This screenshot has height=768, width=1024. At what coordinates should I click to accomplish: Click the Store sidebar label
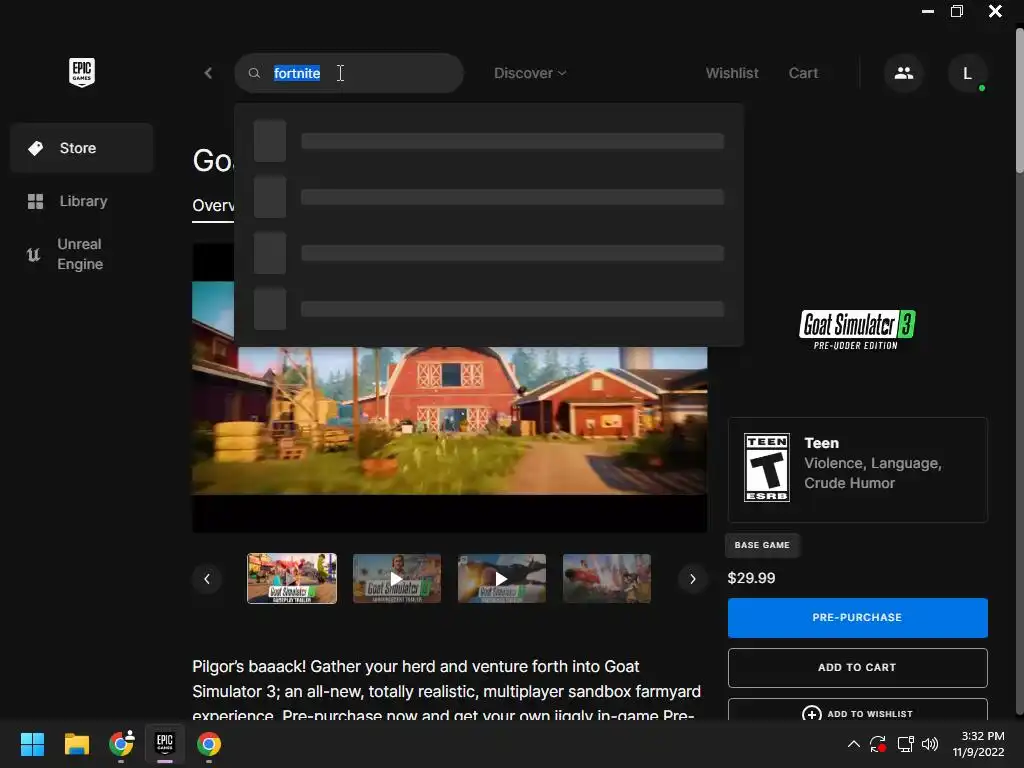pos(78,148)
